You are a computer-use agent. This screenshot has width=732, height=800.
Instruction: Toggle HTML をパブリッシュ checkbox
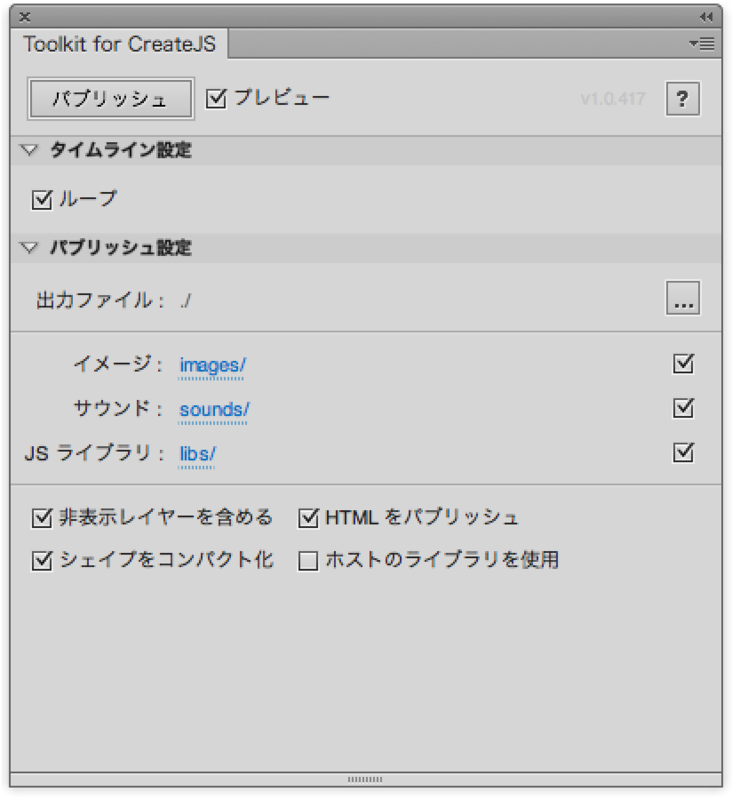tap(309, 518)
